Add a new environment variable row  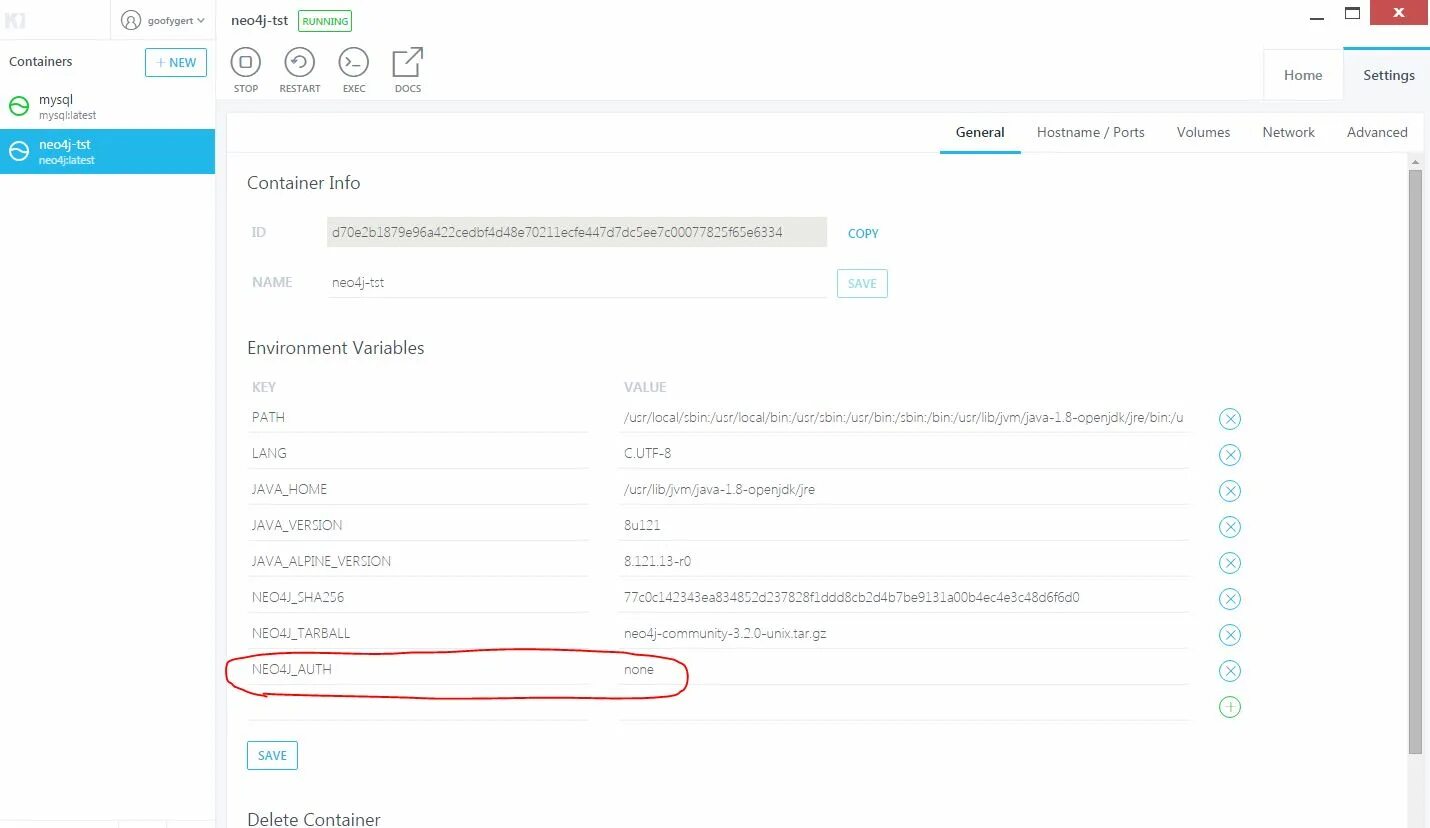[x=1230, y=707]
